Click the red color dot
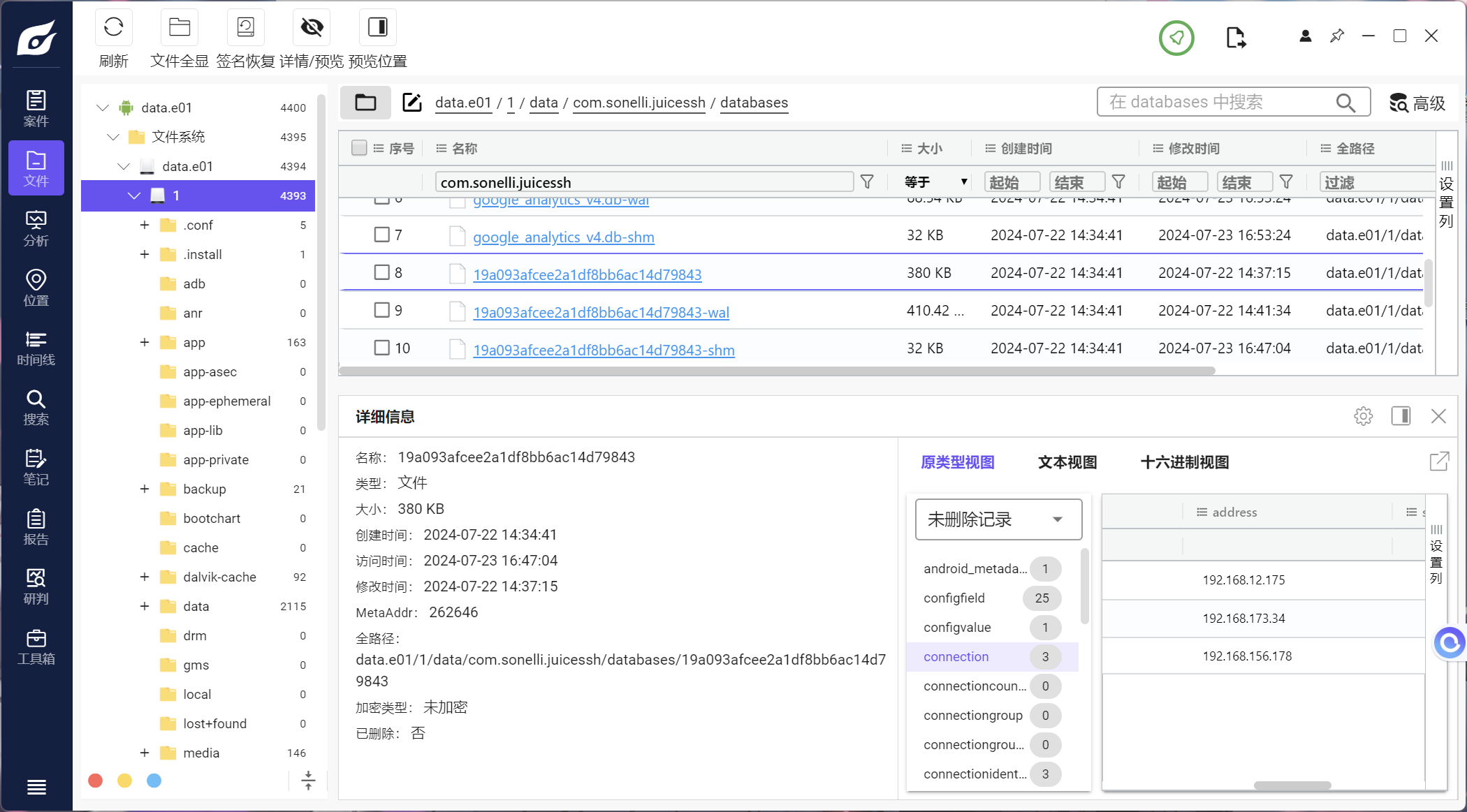1467x812 pixels. pos(96,780)
